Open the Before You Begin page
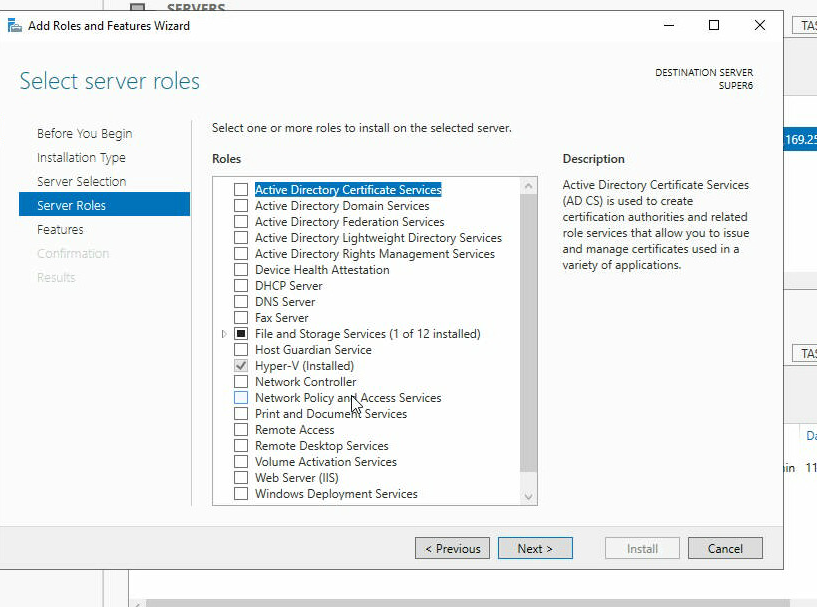This screenshot has width=817, height=607. 84,134
